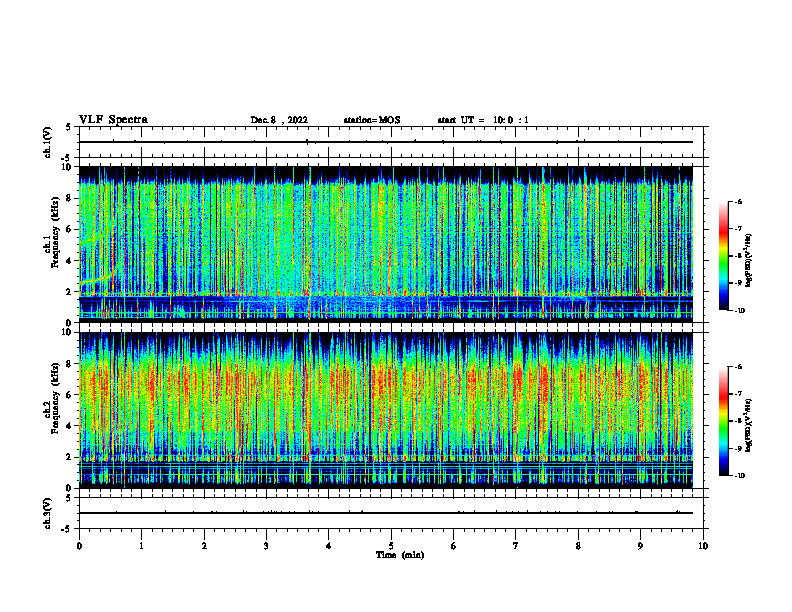The width and height of the screenshot is (792, 612).
Task: Click the "-10" tick on lower colorbar
Action: click(x=739, y=476)
